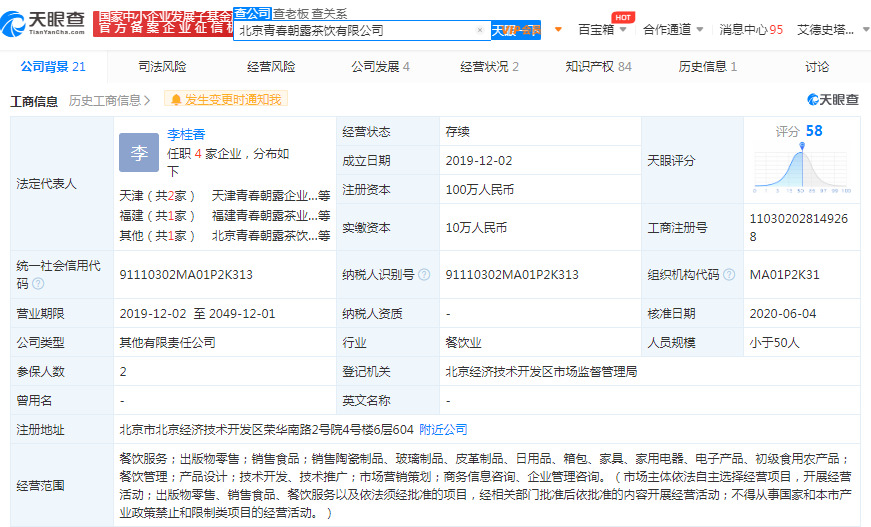871x527 pixels.
Task: Expand the 合作通道 dropdown
Action: (x=673, y=29)
